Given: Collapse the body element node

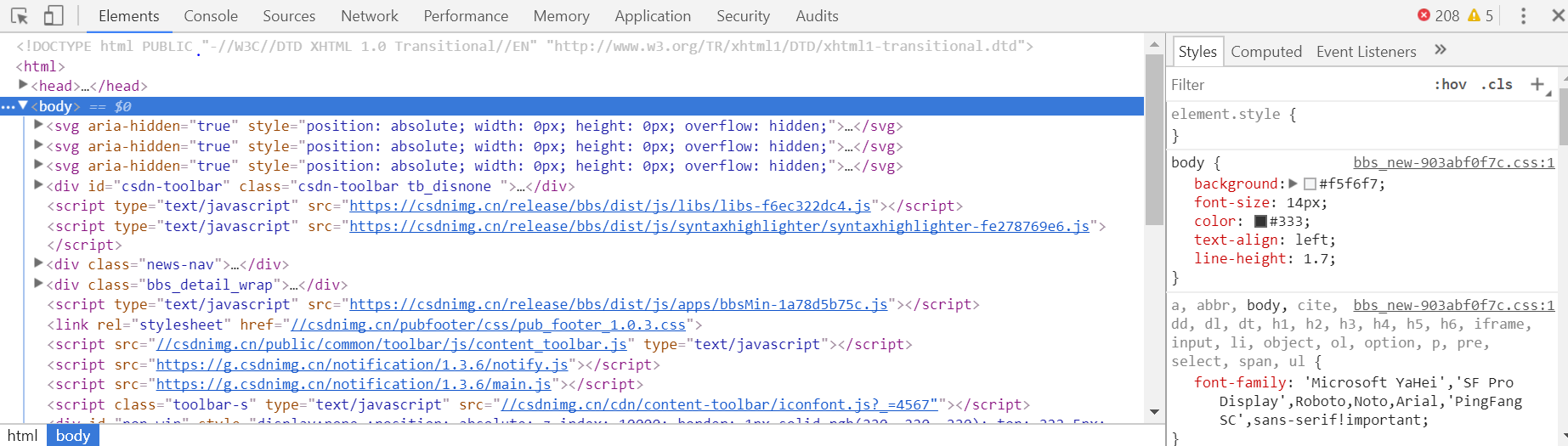Looking at the screenshot, I should 23,105.
